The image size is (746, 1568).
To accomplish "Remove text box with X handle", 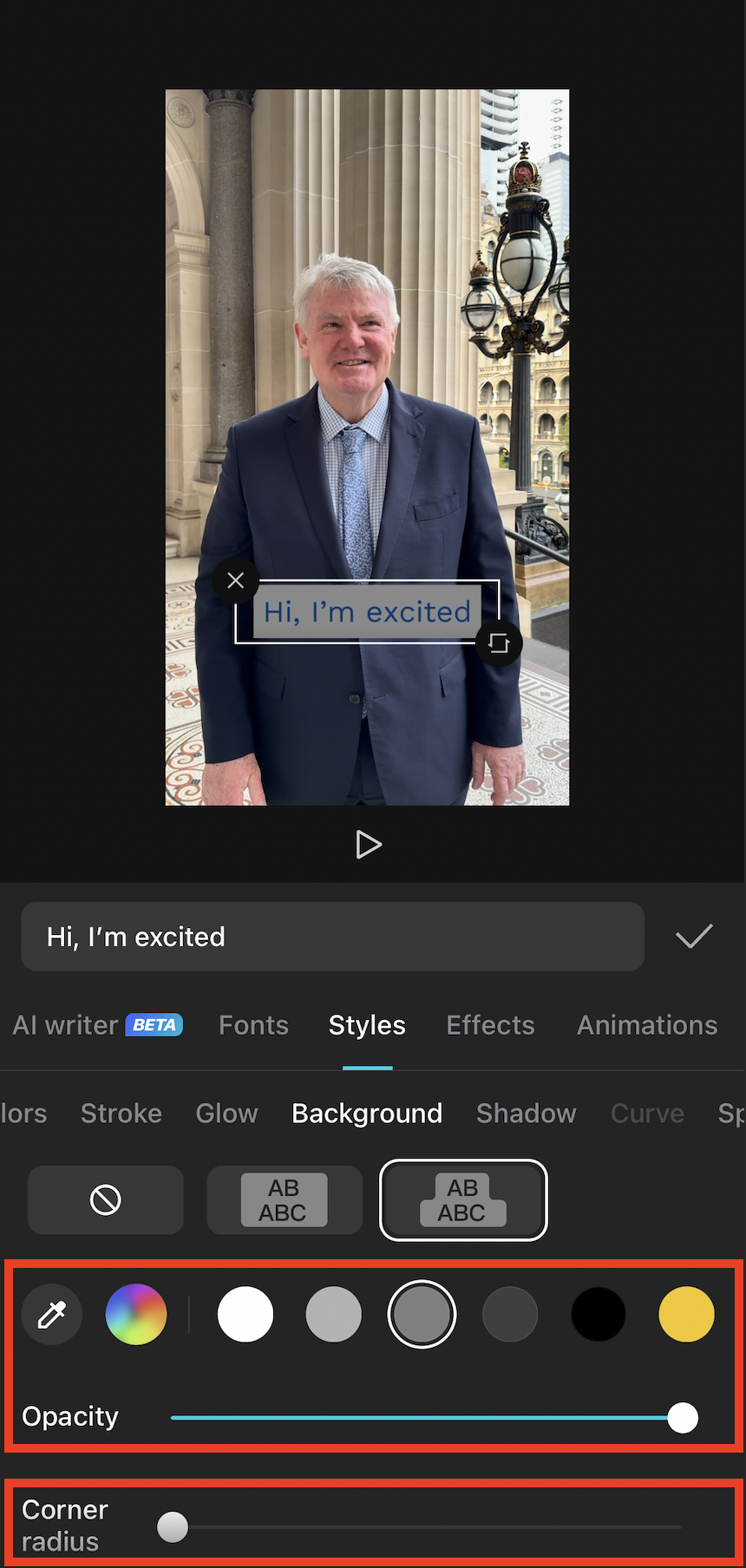I will click(x=236, y=580).
